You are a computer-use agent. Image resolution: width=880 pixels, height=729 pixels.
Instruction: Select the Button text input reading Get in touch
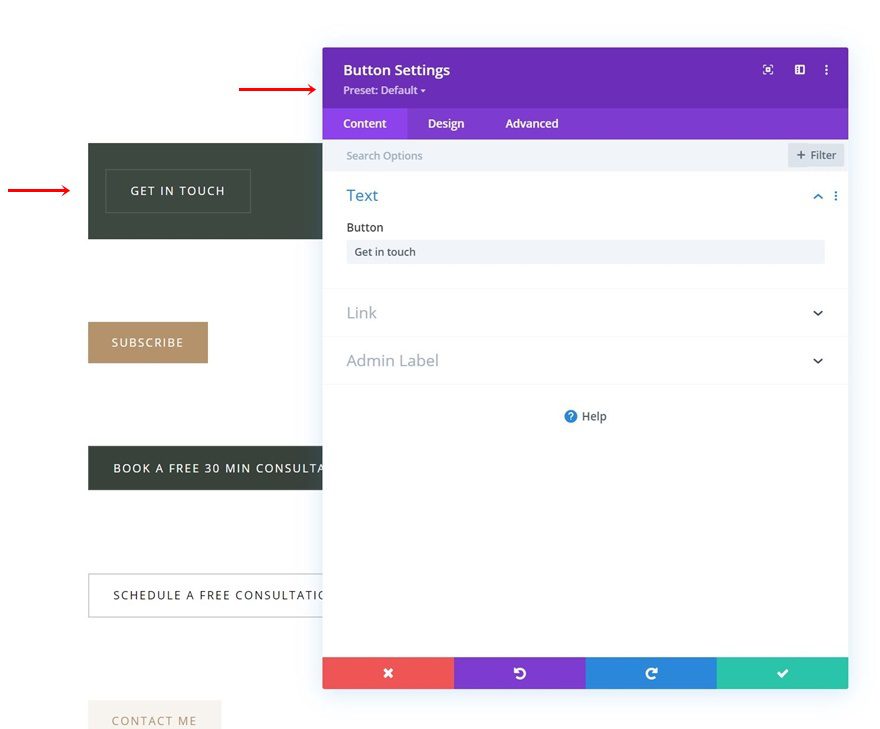coord(585,252)
